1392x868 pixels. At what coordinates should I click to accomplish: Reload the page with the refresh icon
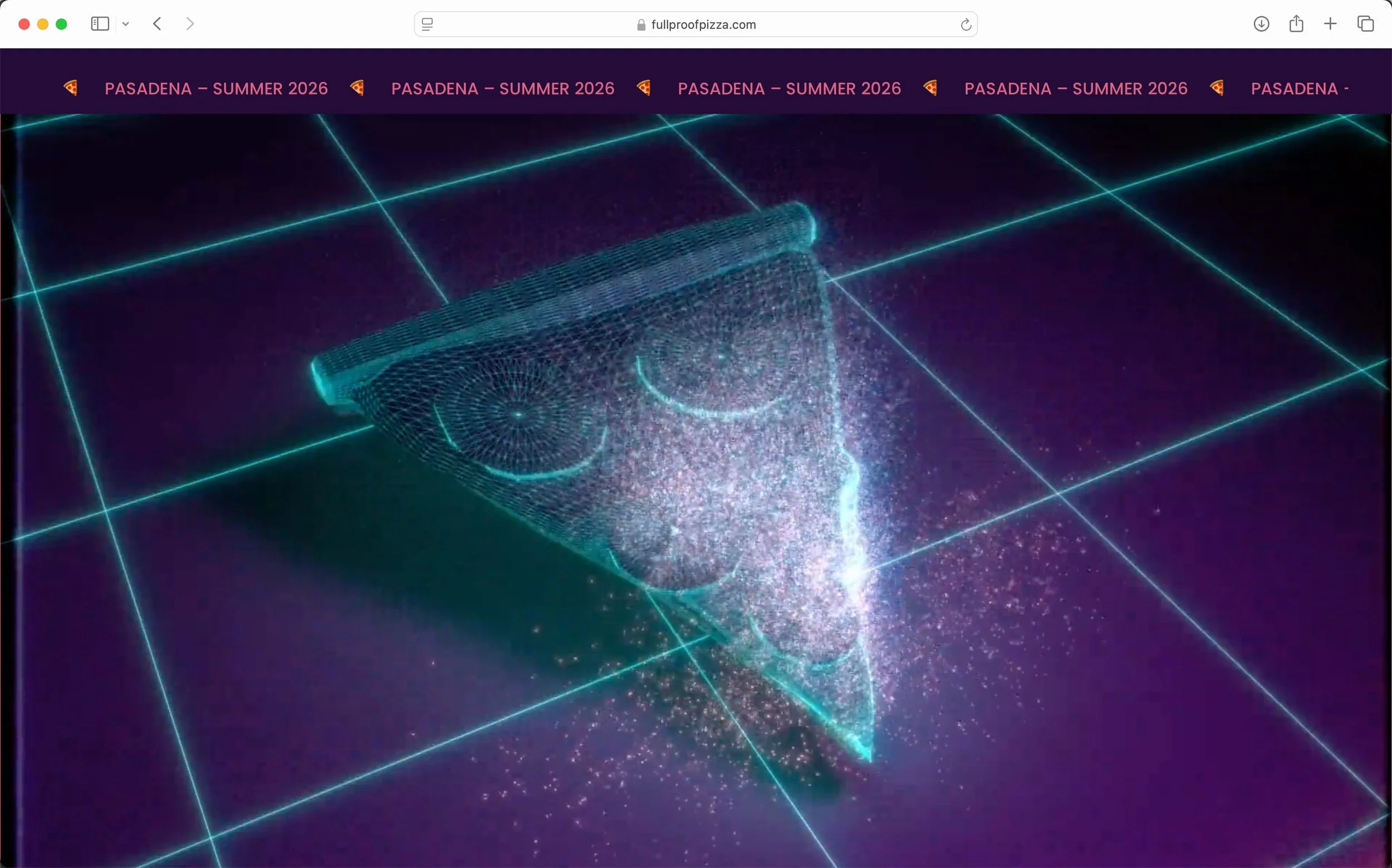click(965, 24)
